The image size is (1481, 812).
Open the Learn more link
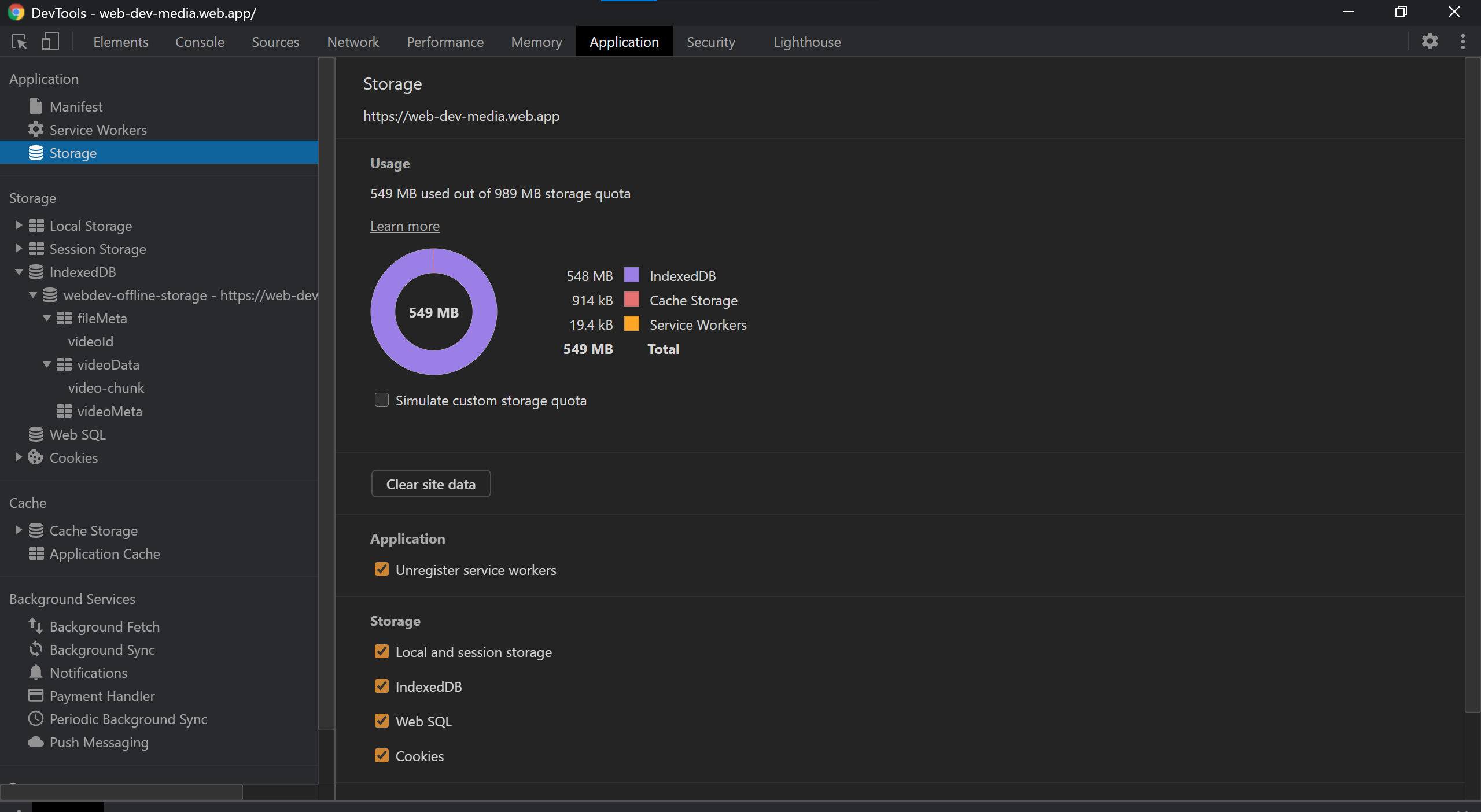point(404,226)
